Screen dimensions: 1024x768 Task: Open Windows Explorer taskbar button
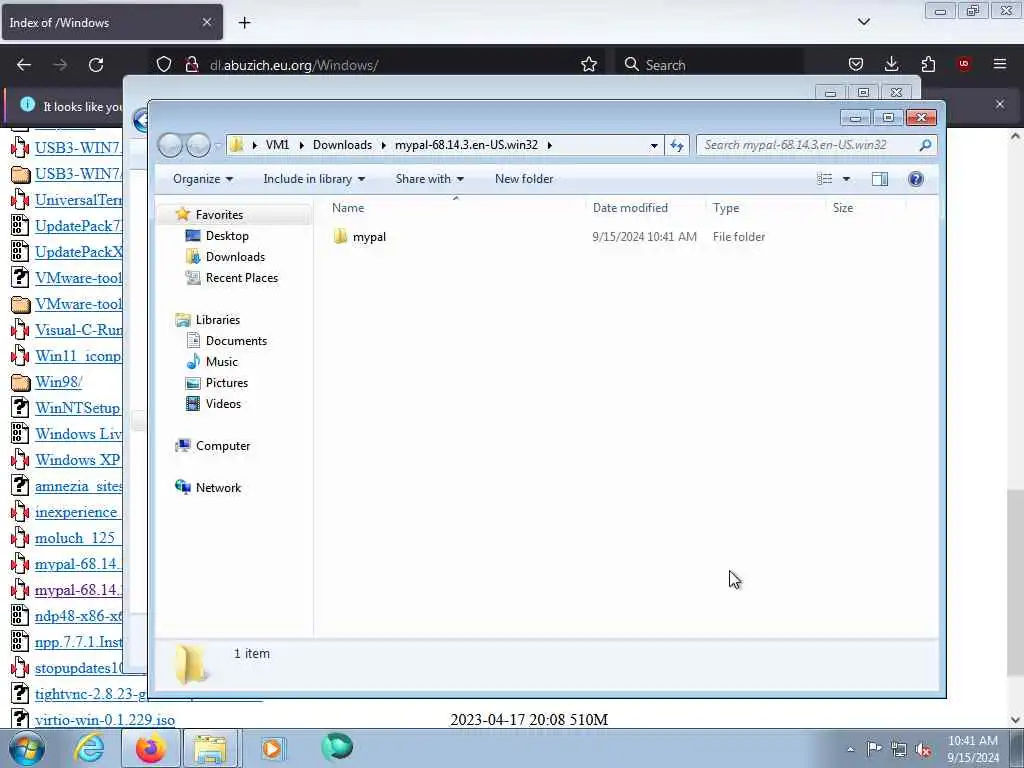coord(210,749)
